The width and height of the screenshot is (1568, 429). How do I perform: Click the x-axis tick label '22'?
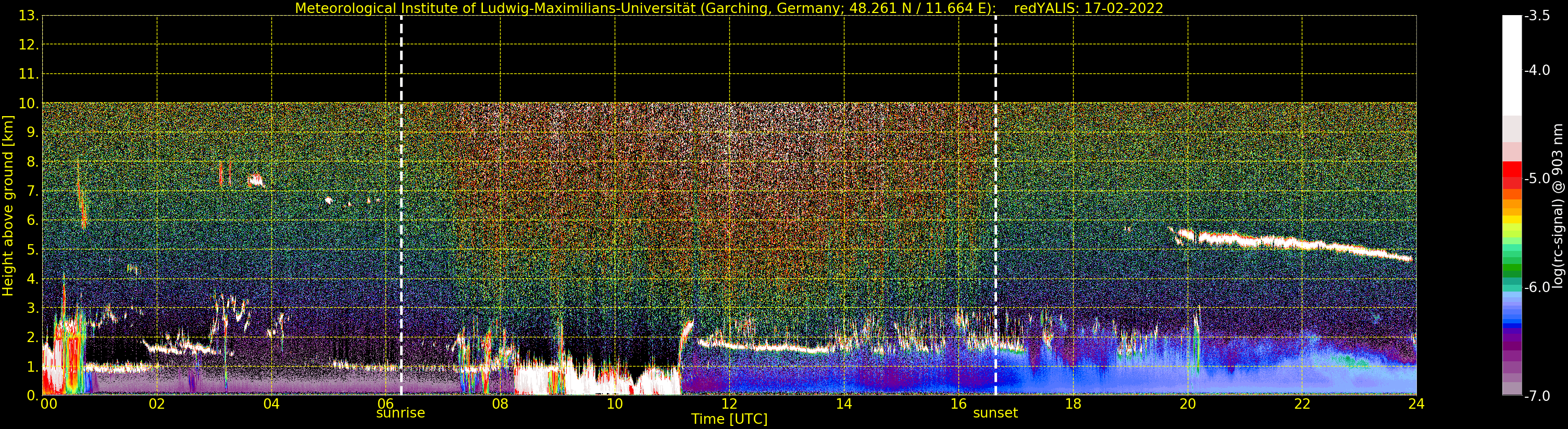coord(1302,404)
